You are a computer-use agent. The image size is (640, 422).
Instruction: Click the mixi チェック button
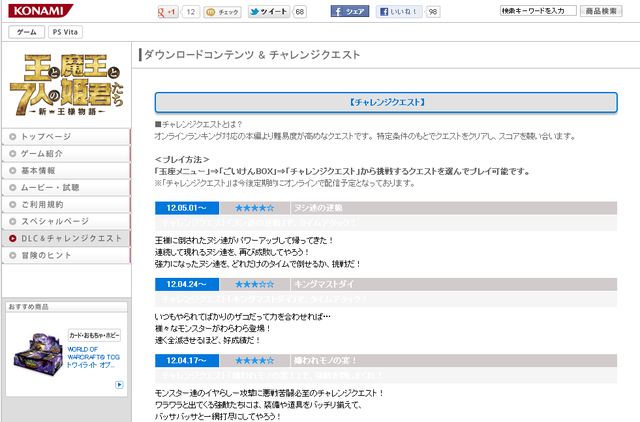(x=222, y=12)
